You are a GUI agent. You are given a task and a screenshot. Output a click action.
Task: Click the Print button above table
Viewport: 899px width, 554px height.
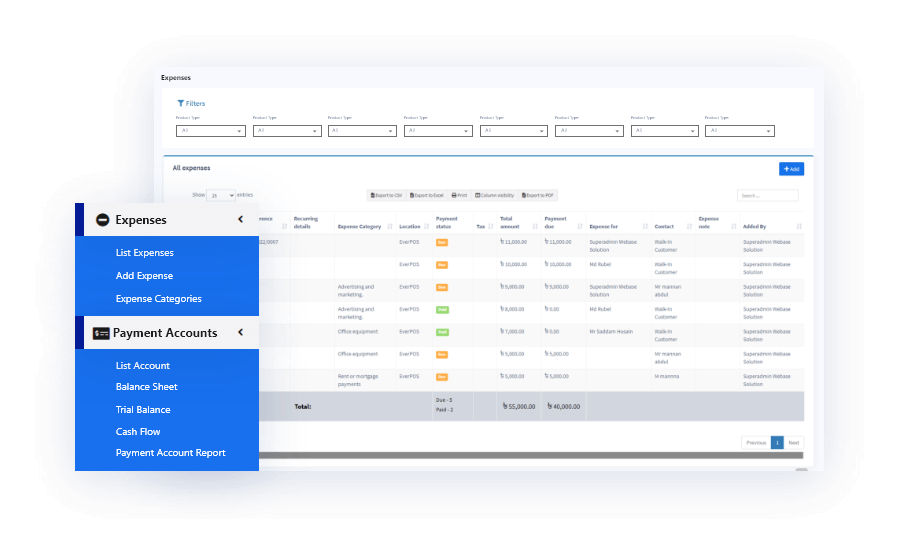coord(460,195)
